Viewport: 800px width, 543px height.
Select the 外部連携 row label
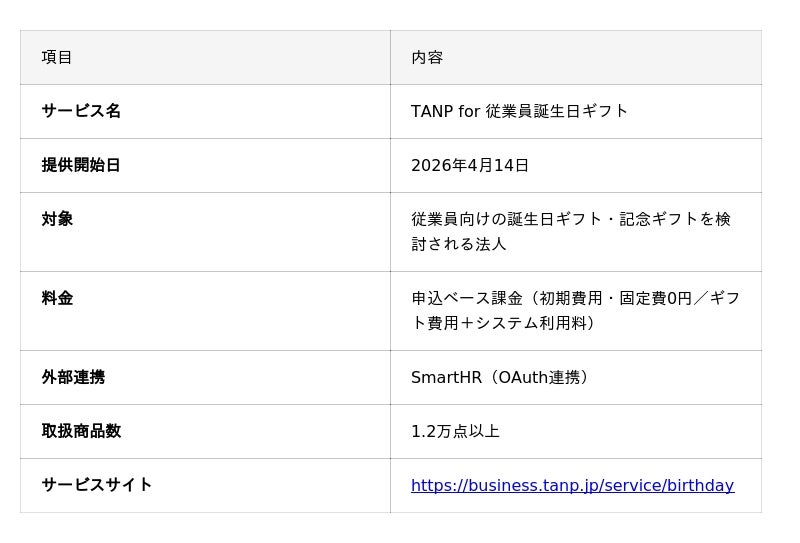pyautogui.click(x=73, y=377)
